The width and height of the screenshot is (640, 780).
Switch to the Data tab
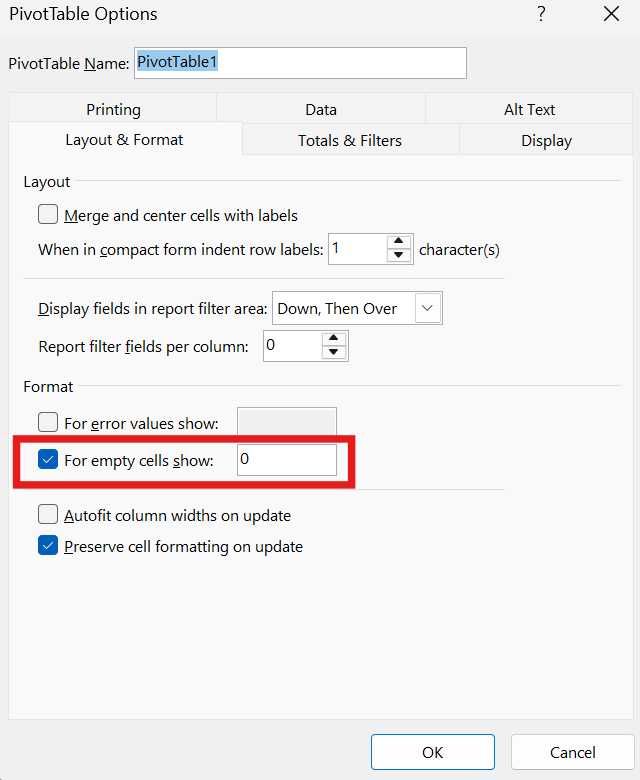tap(321, 109)
